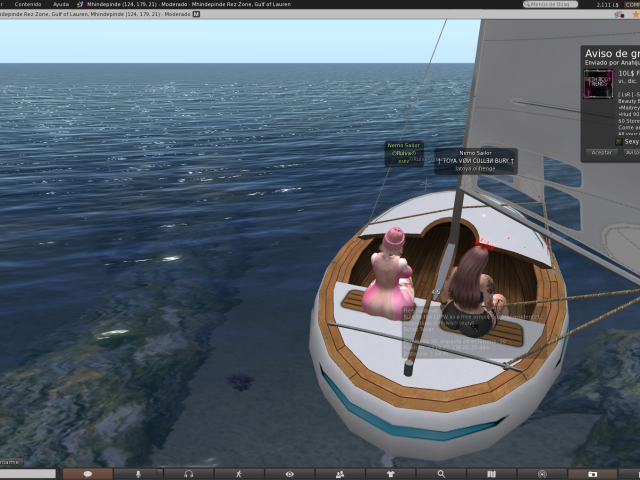This screenshot has width=640, height=480.
Task: Click the microphone voice button
Action: tap(138, 473)
